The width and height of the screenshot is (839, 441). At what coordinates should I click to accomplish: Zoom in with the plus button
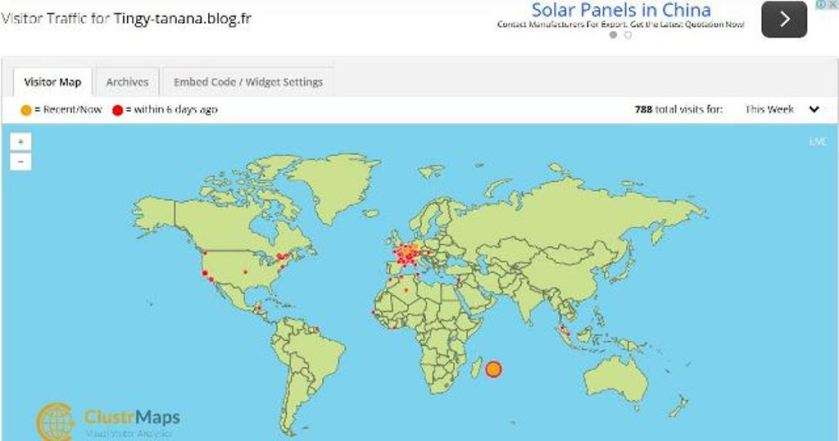22,142
